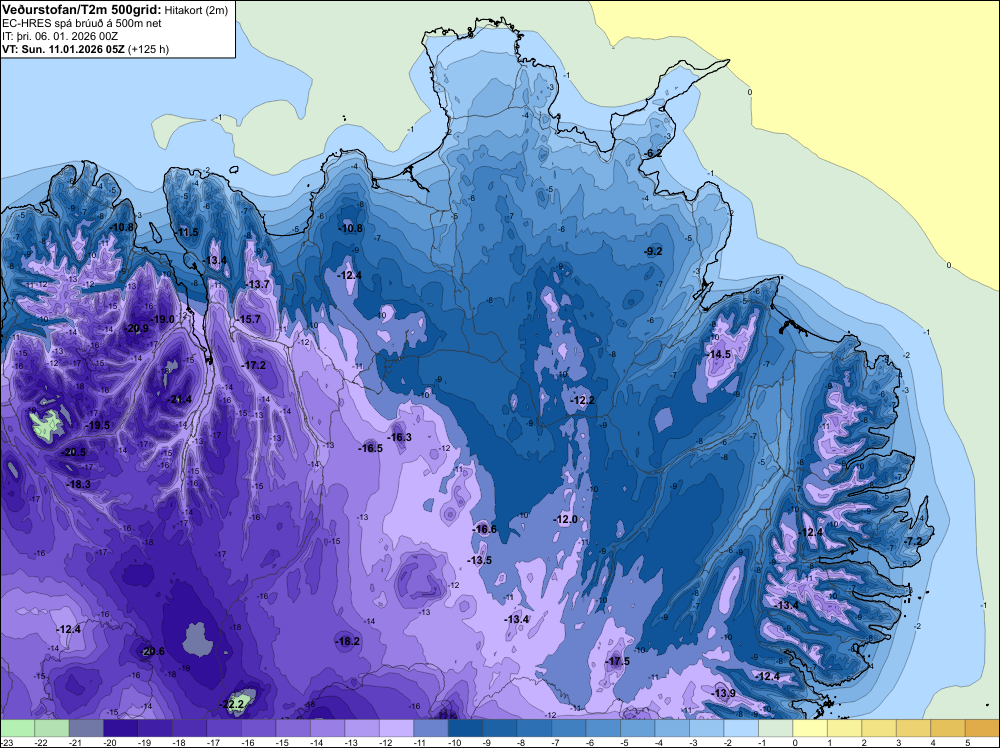Click the initial time 'IT: þri. 06. 01. 2026 00Z'

[60, 36]
